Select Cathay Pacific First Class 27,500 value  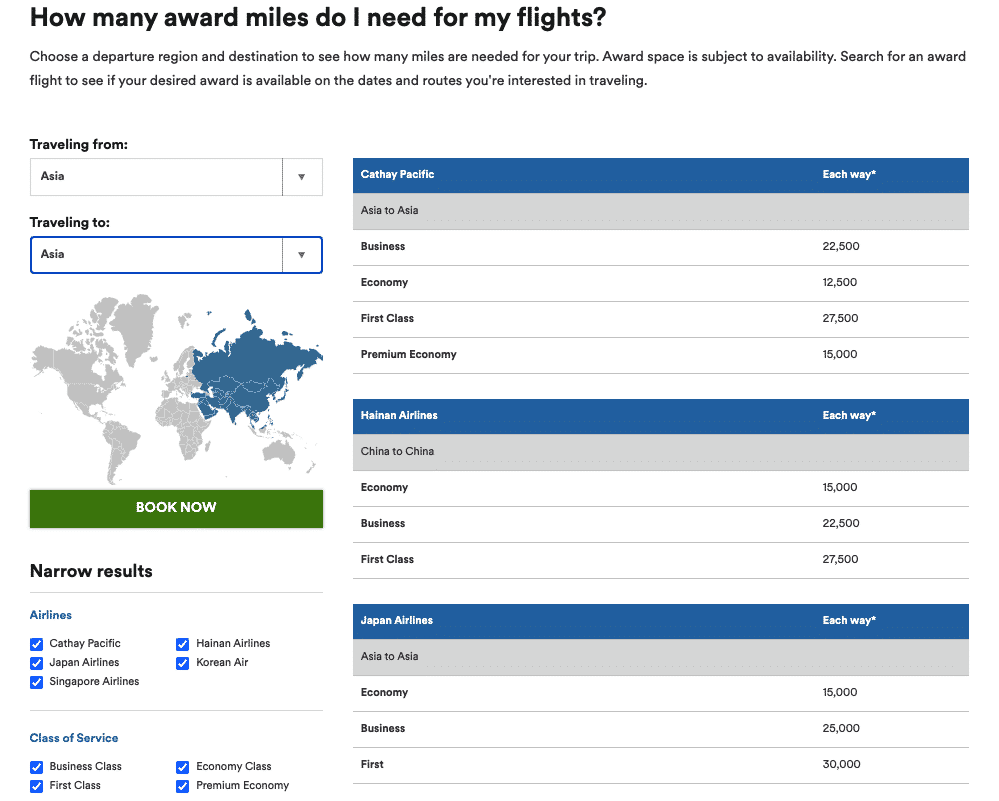tap(840, 318)
